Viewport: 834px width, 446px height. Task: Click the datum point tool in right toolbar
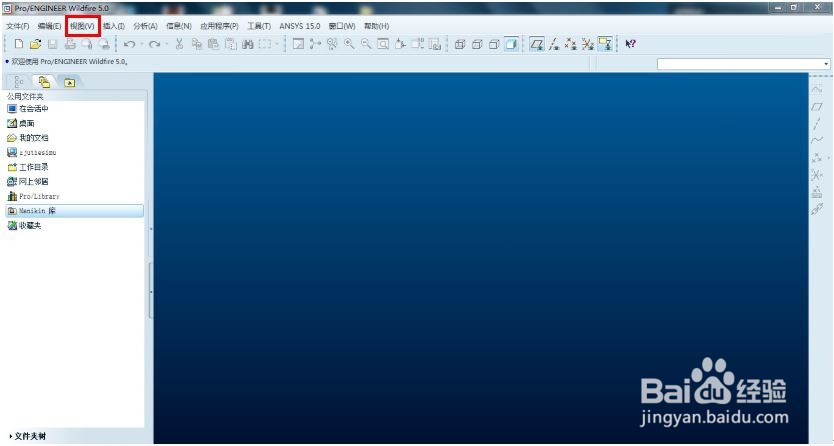pos(816,158)
